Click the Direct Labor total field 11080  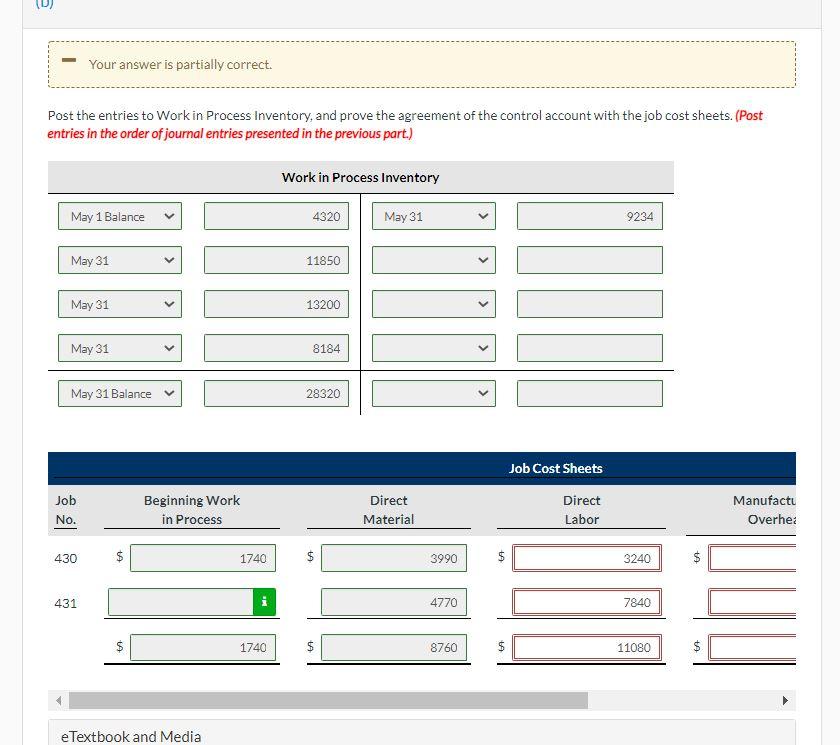pos(587,647)
